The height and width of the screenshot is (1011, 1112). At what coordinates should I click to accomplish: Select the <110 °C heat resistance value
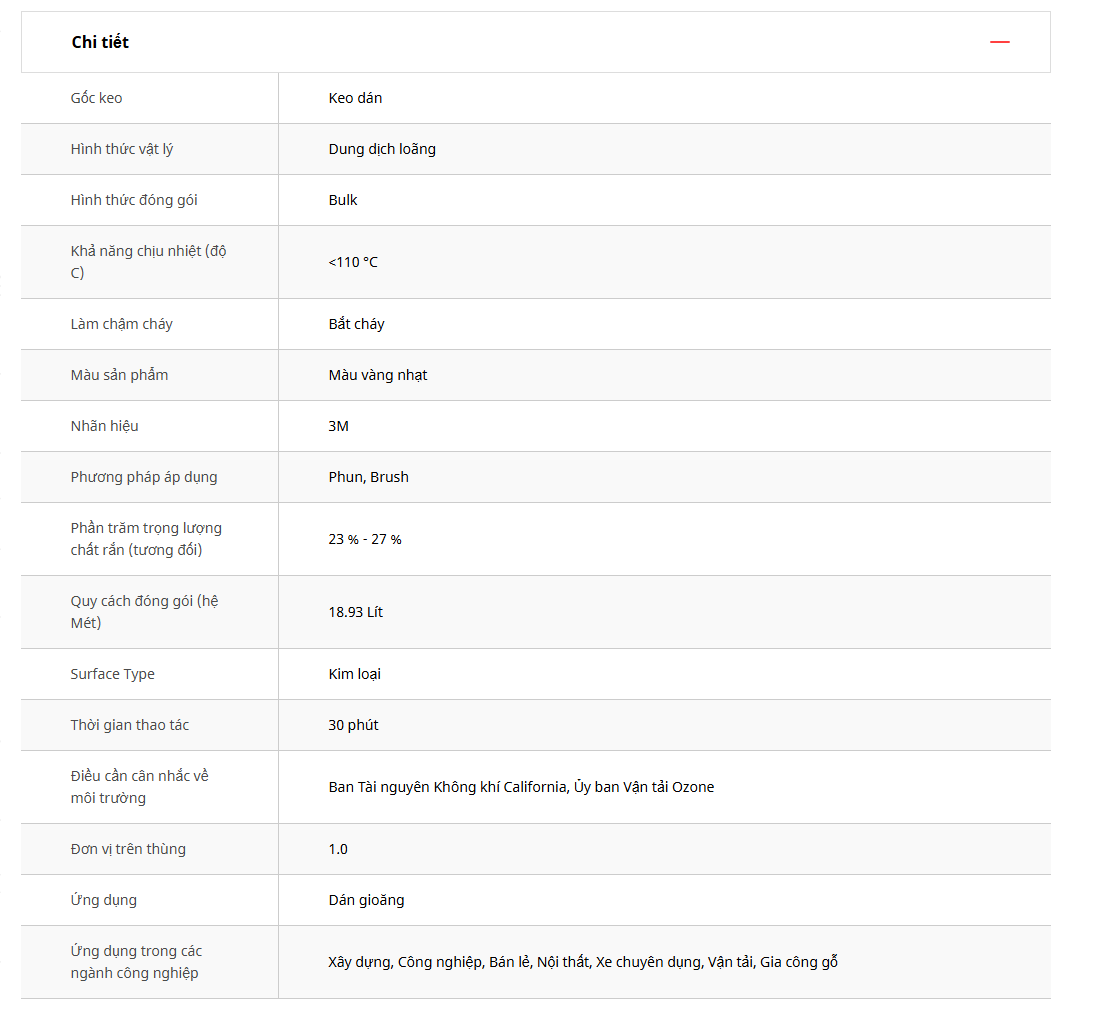pos(353,262)
